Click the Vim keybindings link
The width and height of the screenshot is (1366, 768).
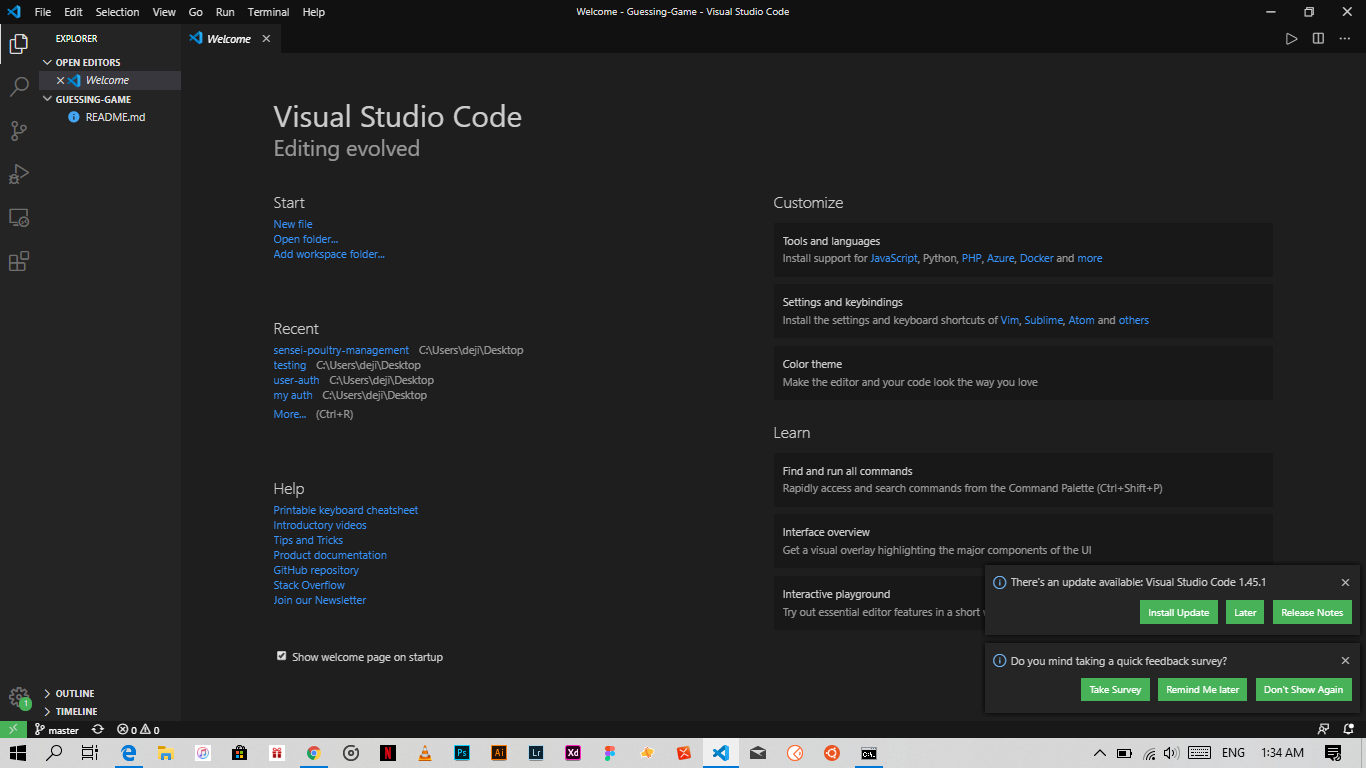[1009, 320]
